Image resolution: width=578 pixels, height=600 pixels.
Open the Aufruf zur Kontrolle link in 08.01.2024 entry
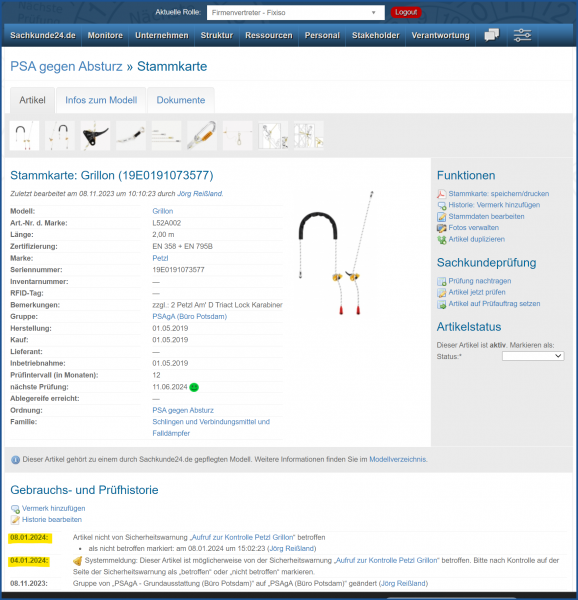(243, 538)
